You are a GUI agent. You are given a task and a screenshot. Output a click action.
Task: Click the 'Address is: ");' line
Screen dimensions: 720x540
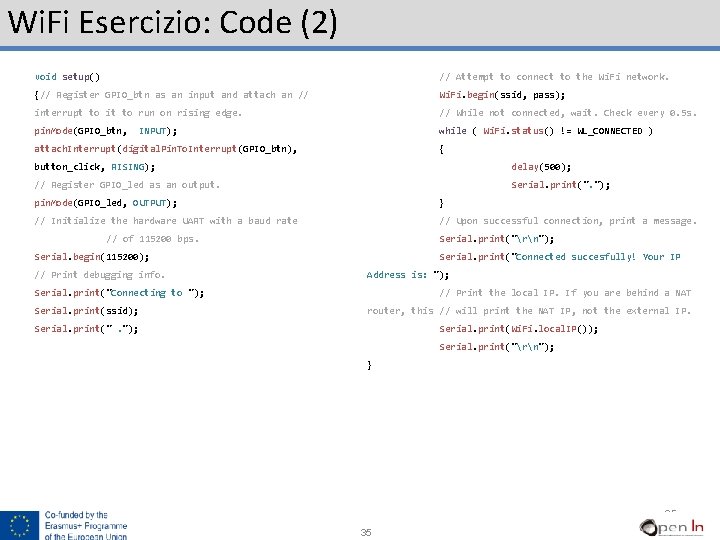(408, 275)
